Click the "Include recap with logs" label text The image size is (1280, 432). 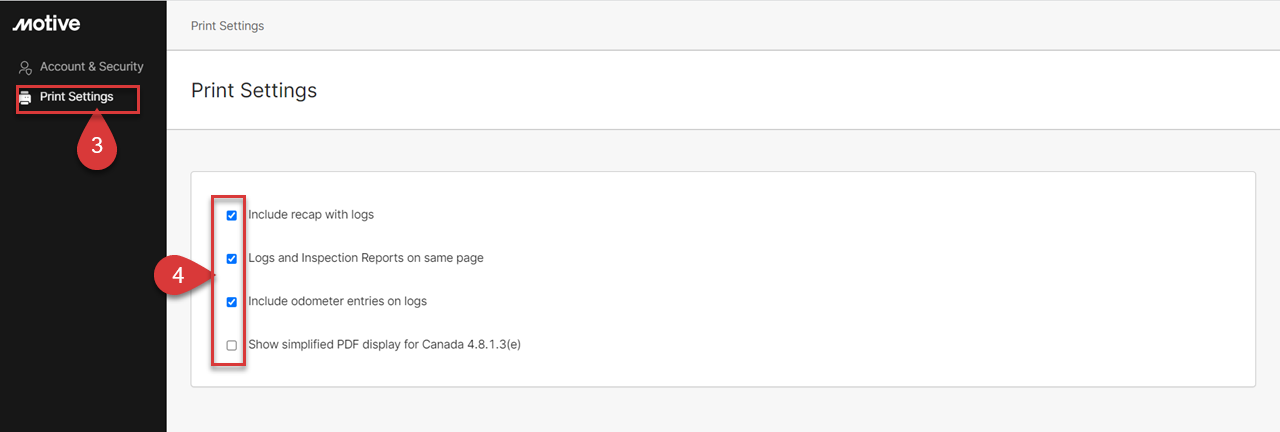(311, 215)
